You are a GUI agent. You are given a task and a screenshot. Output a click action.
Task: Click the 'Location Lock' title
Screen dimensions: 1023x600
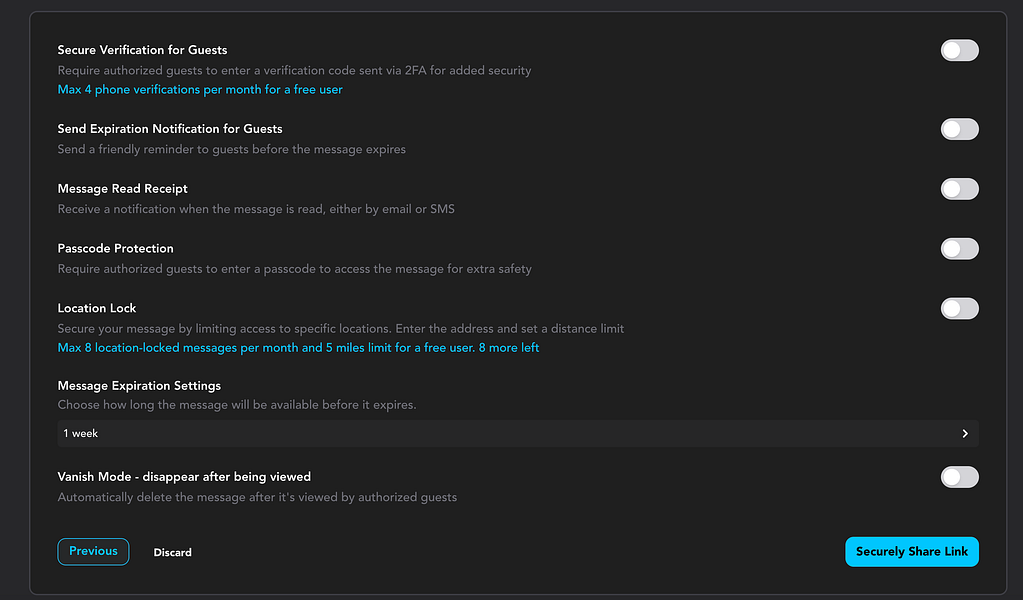tap(97, 308)
